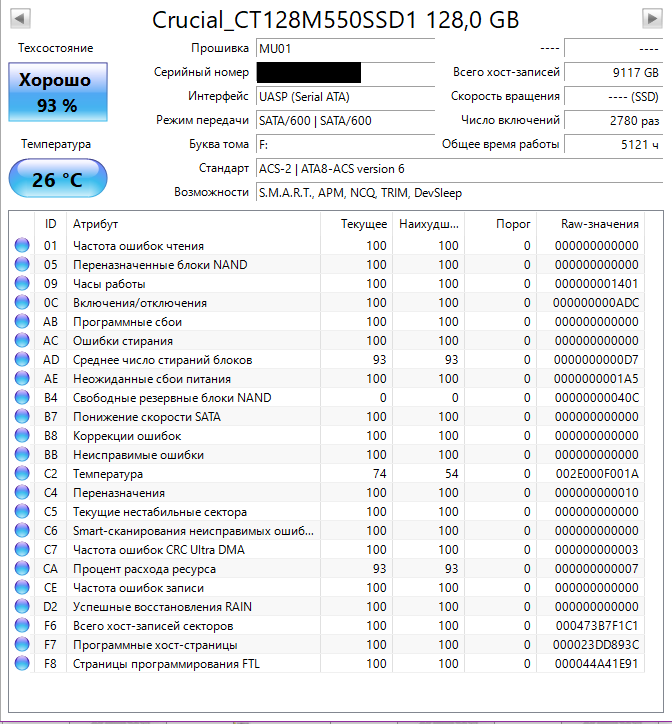Click status icon of attribute B4
Image resolution: width=672 pixels, height=724 pixels.
click(x=22, y=397)
